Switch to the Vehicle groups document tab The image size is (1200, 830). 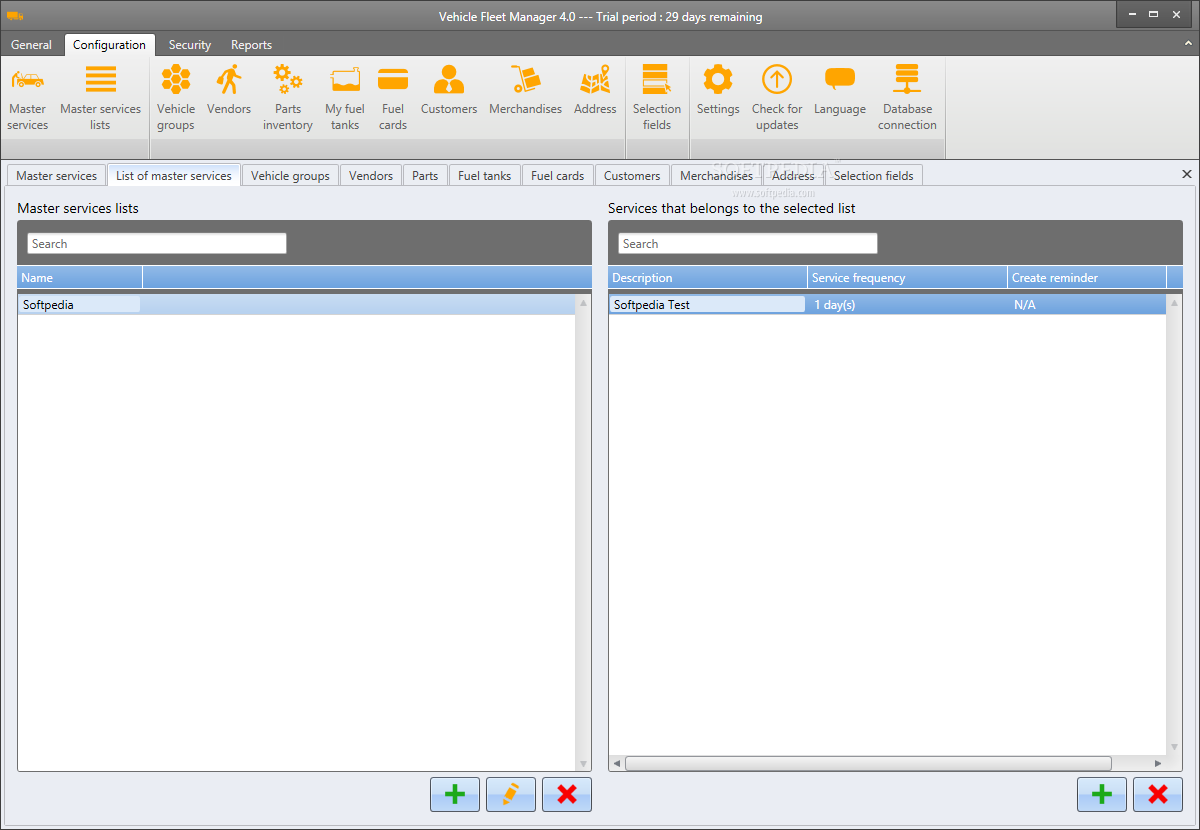(x=290, y=175)
